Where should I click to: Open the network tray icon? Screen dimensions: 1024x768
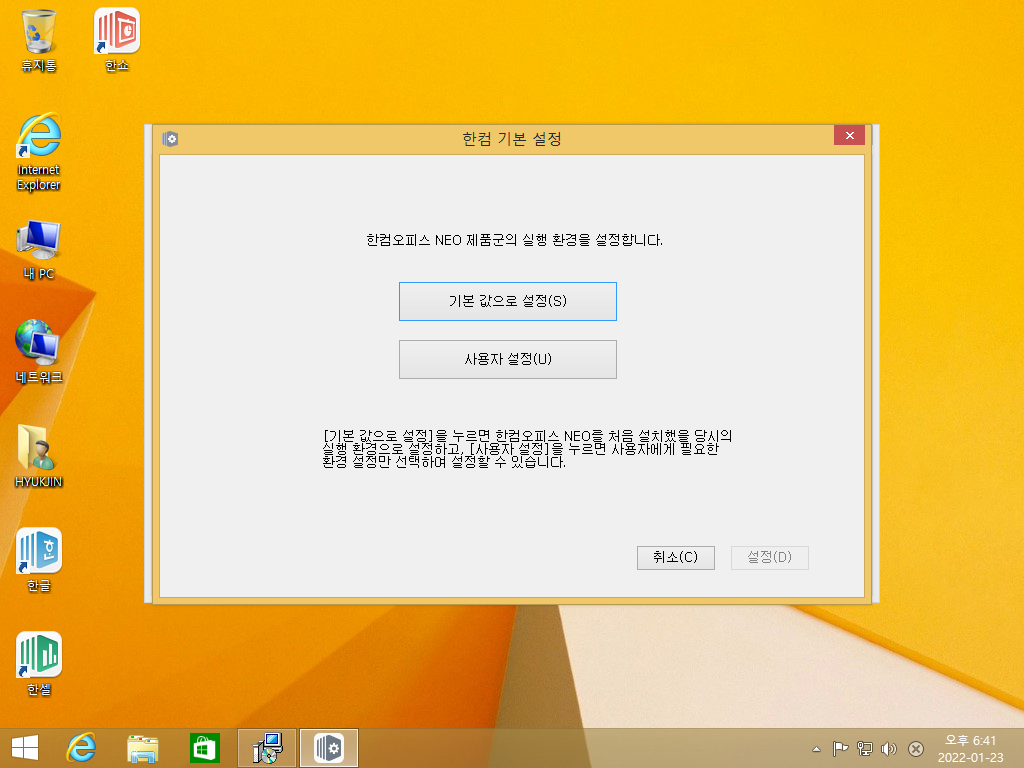(865, 749)
